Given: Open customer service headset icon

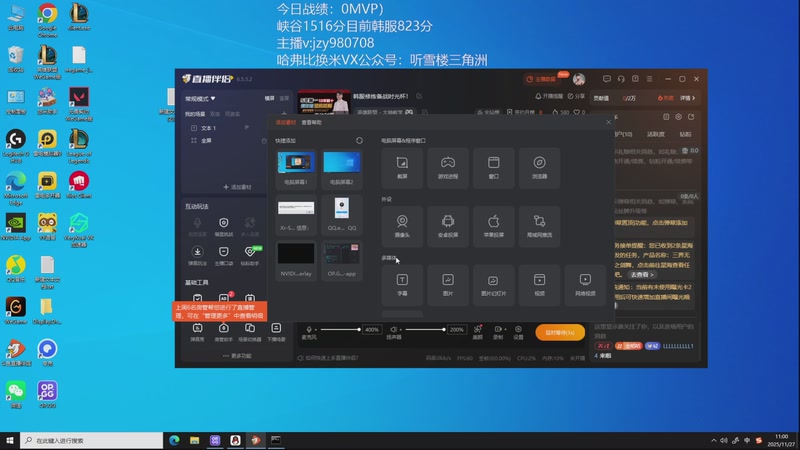Looking at the screenshot, I should 621,79.
